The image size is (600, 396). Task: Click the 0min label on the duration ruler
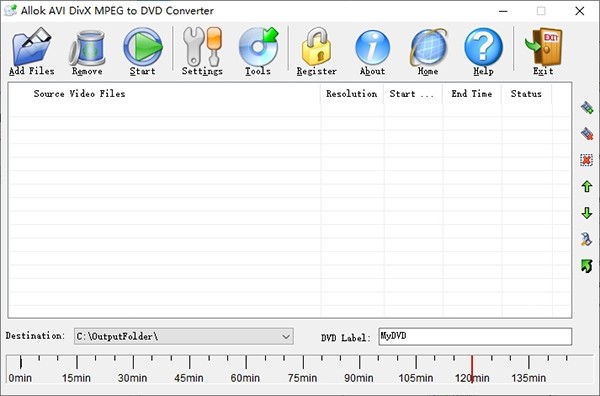[20, 378]
